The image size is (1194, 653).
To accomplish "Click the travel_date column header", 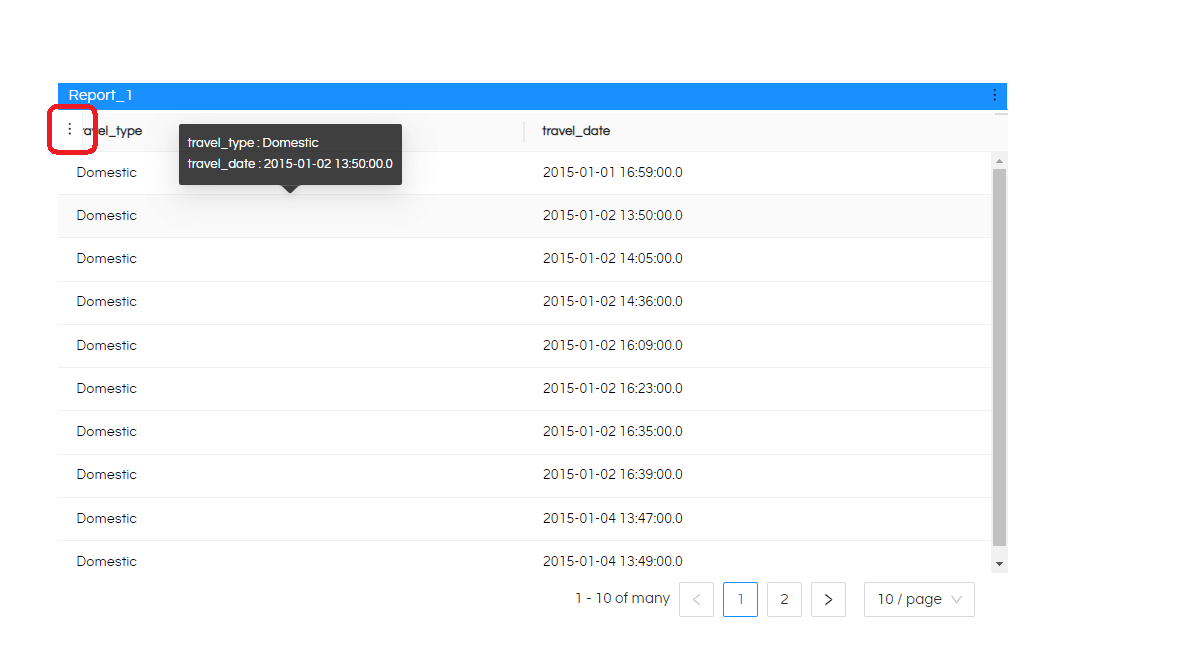I will click(576, 131).
